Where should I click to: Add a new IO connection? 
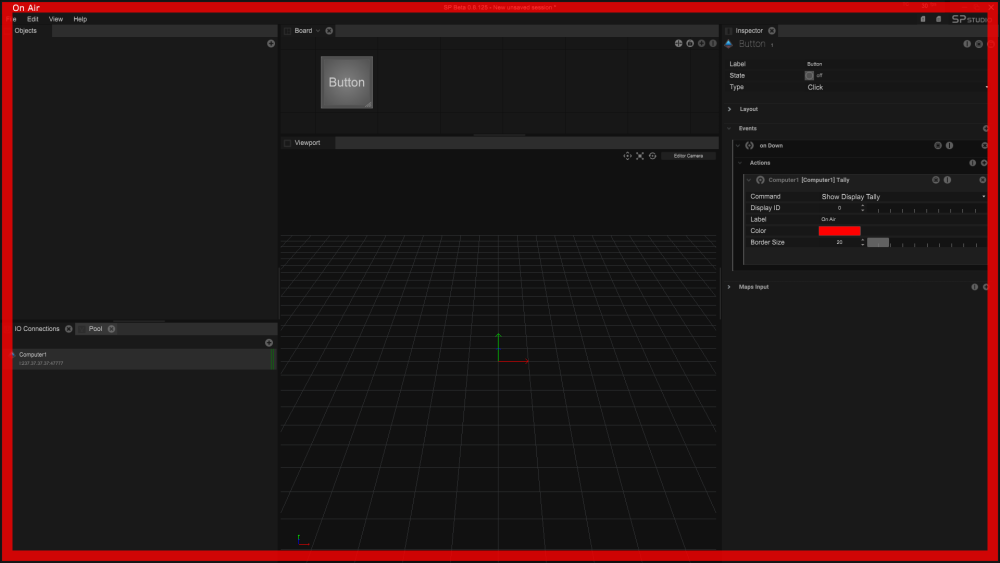[x=269, y=343]
